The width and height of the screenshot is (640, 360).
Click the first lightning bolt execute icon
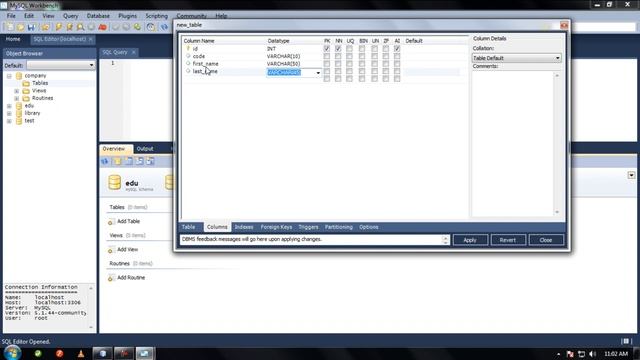59,27
